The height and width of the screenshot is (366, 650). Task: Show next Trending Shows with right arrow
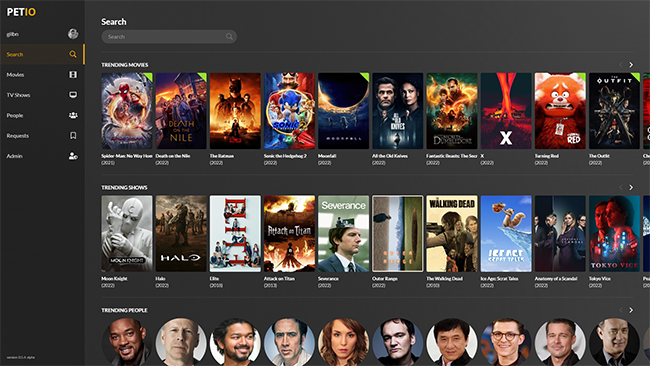(631, 187)
